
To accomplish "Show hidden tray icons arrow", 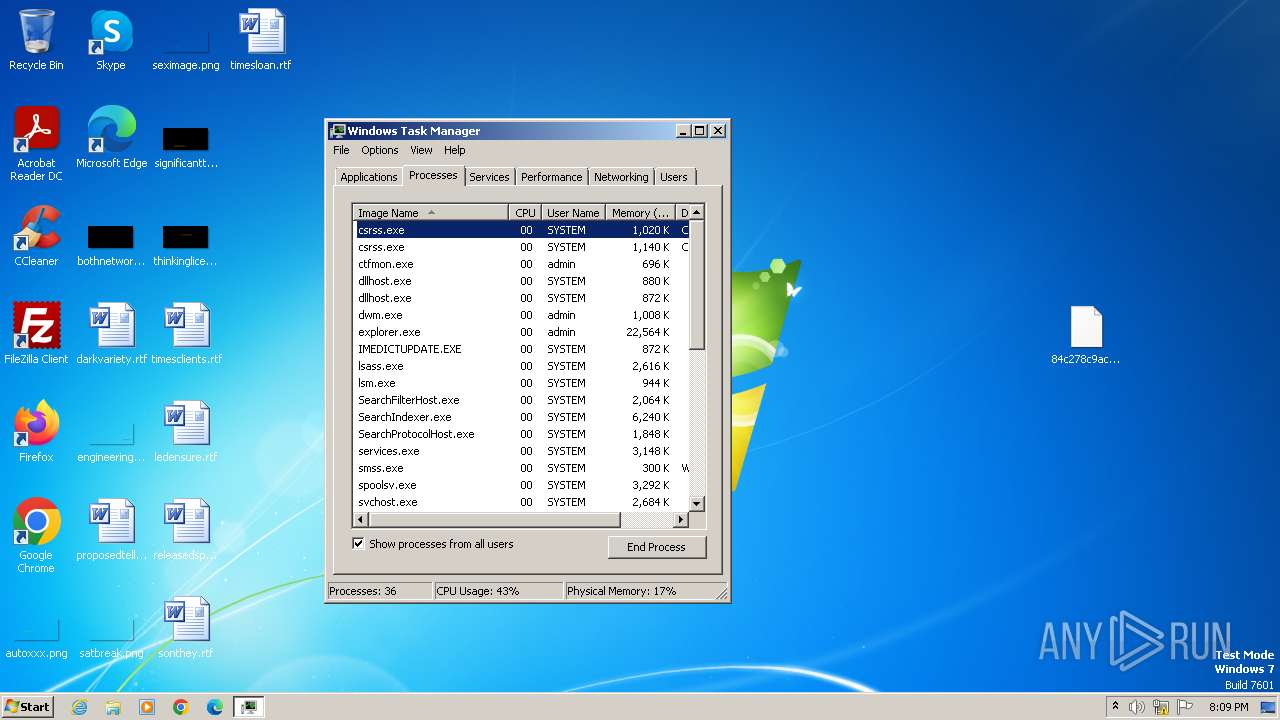I will tap(1115, 707).
